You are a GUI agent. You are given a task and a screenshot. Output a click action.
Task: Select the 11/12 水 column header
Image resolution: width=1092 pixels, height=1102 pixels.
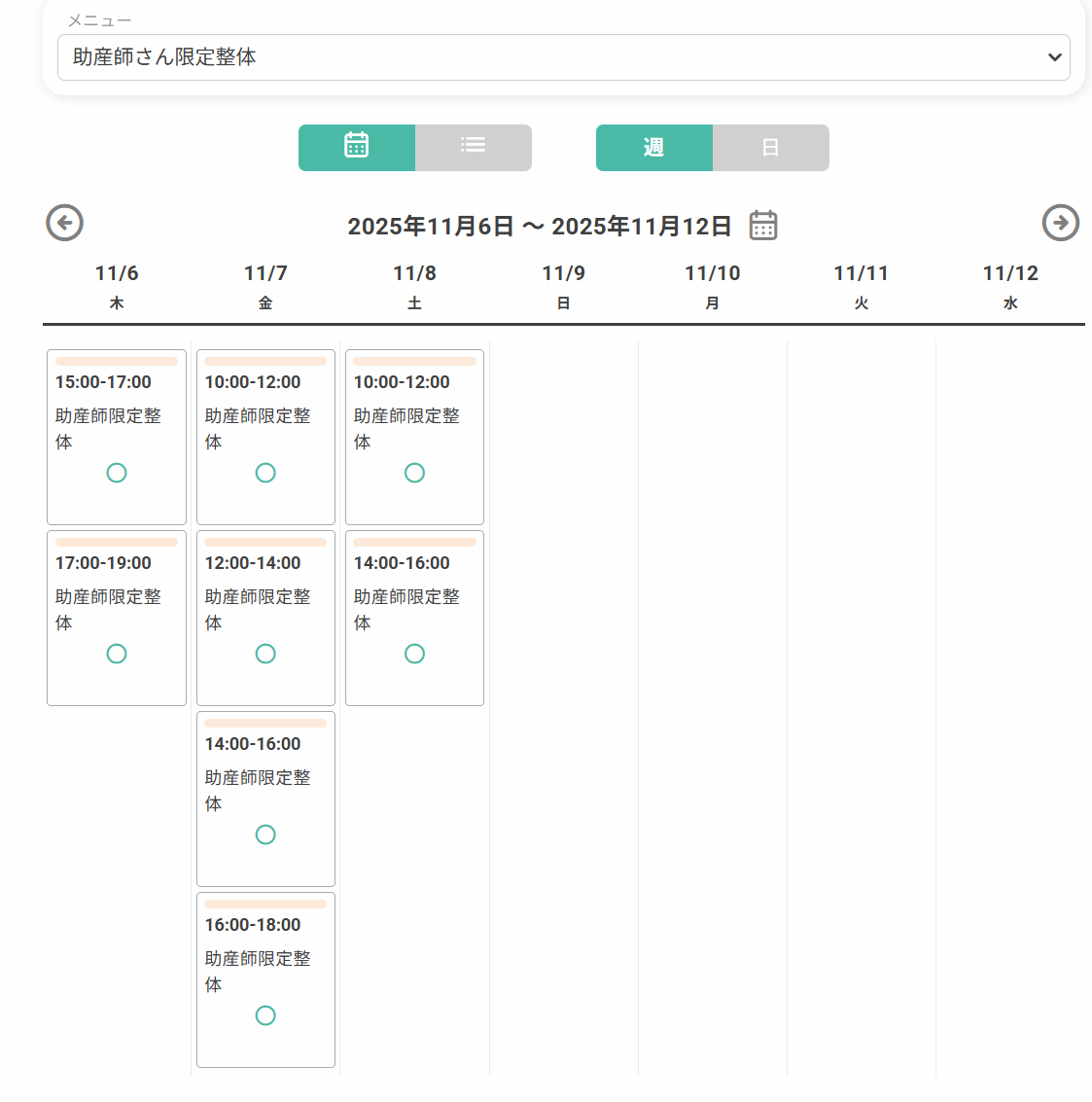point(1010,287)
